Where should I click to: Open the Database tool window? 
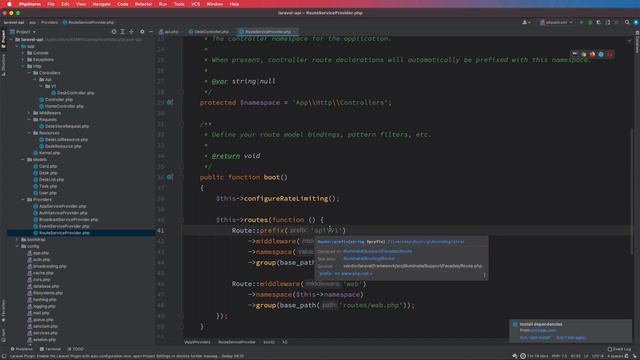click(637, 43)
